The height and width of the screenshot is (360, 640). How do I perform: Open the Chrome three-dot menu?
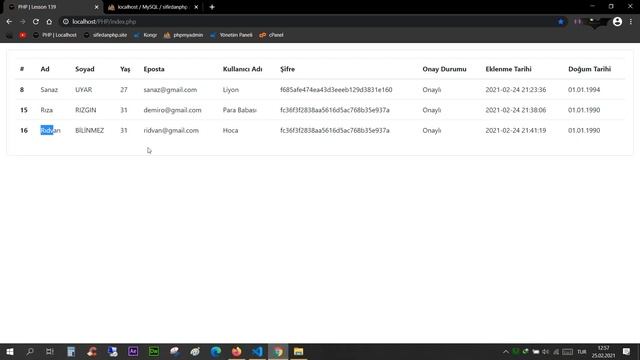[631, 22]
